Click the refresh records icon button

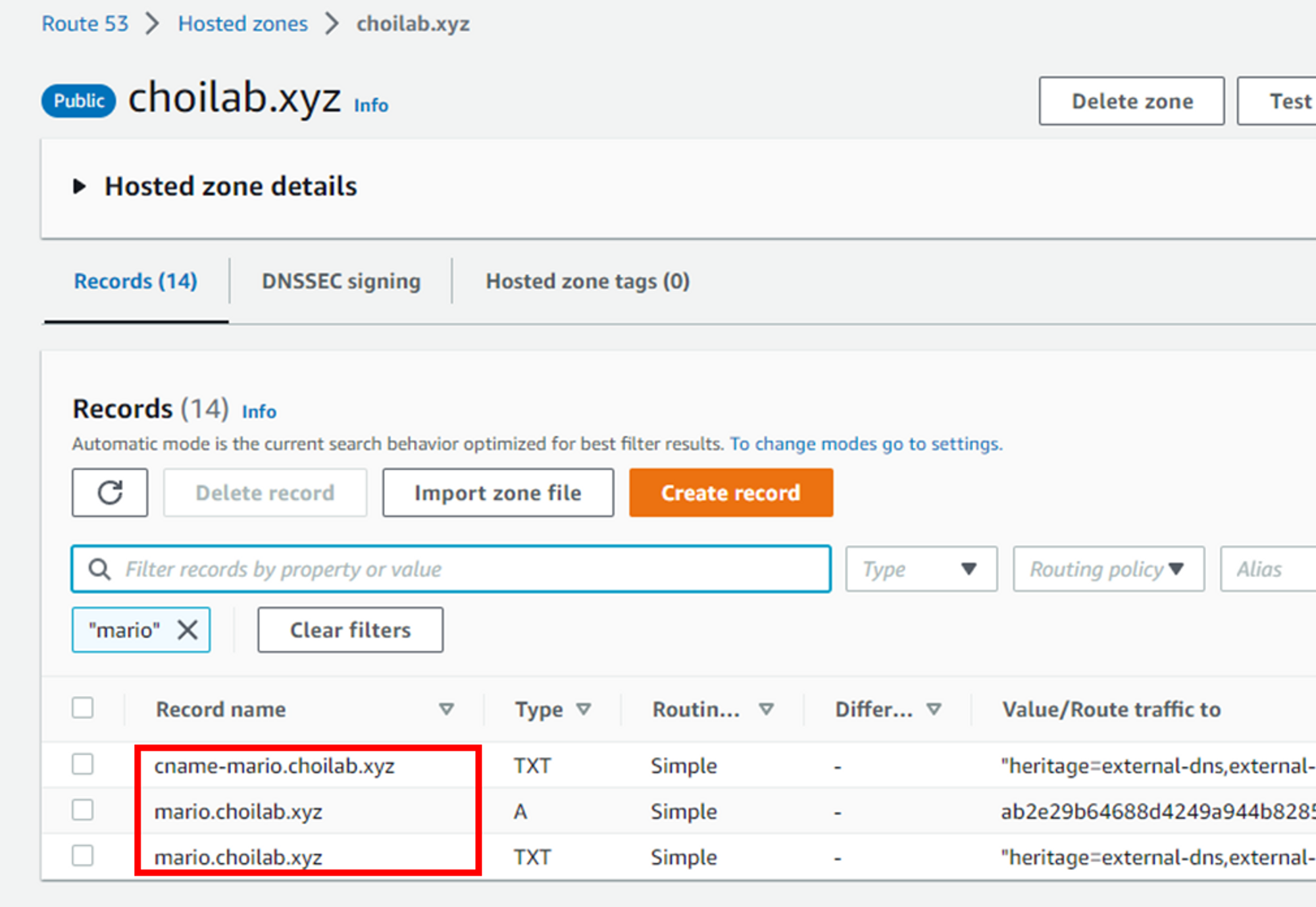point(110,493)
